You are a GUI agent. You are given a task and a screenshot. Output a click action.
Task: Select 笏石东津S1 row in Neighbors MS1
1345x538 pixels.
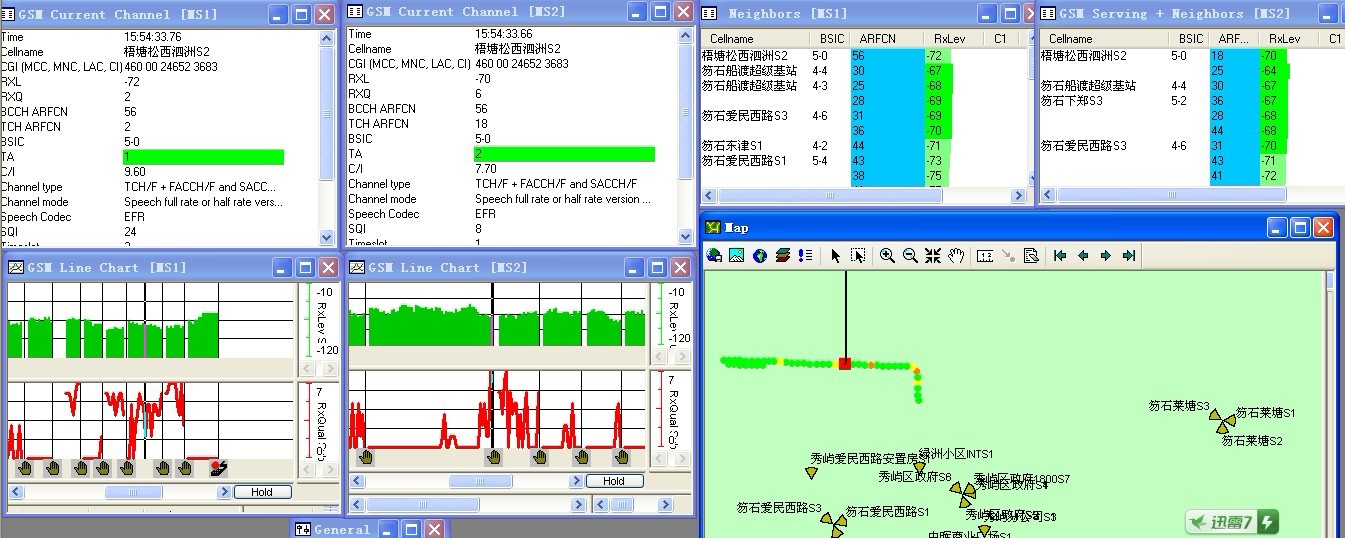[863, 146]
